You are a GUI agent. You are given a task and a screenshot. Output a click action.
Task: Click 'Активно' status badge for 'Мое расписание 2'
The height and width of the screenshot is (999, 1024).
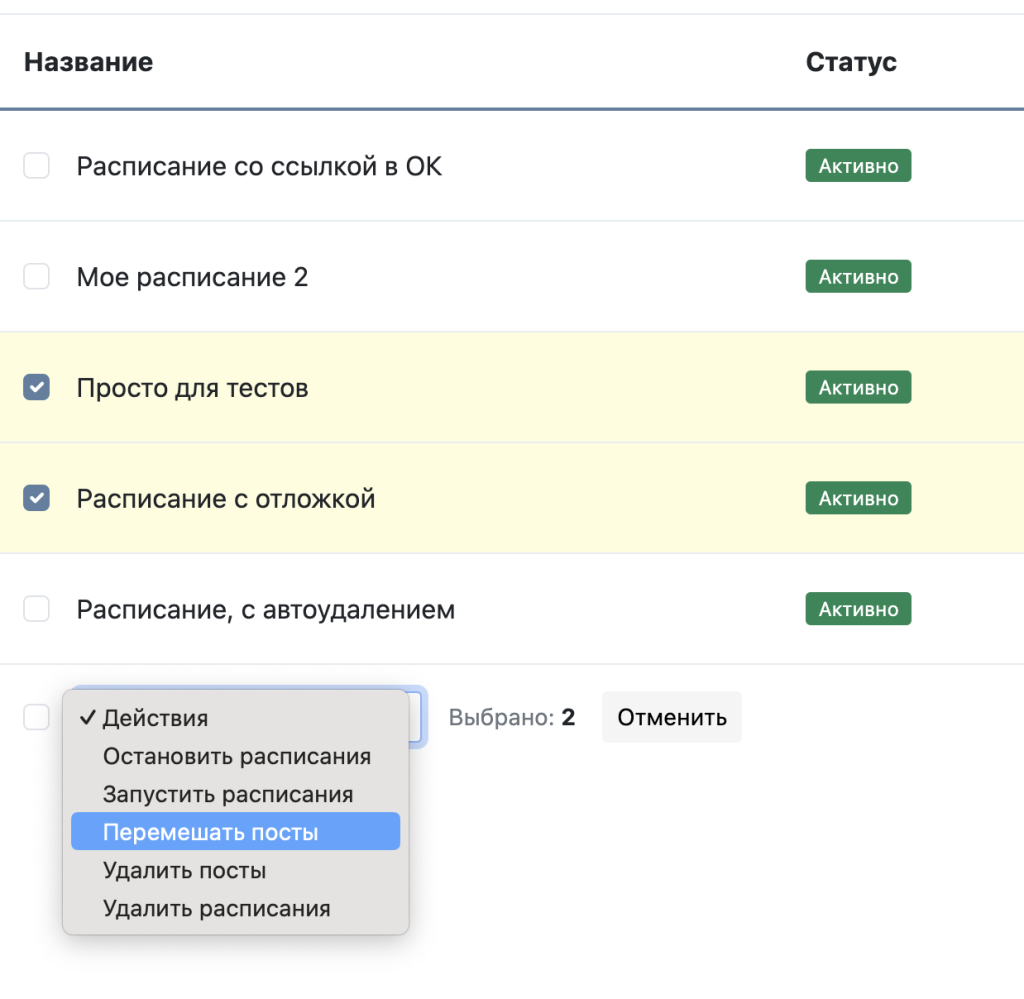click(858, 277)
